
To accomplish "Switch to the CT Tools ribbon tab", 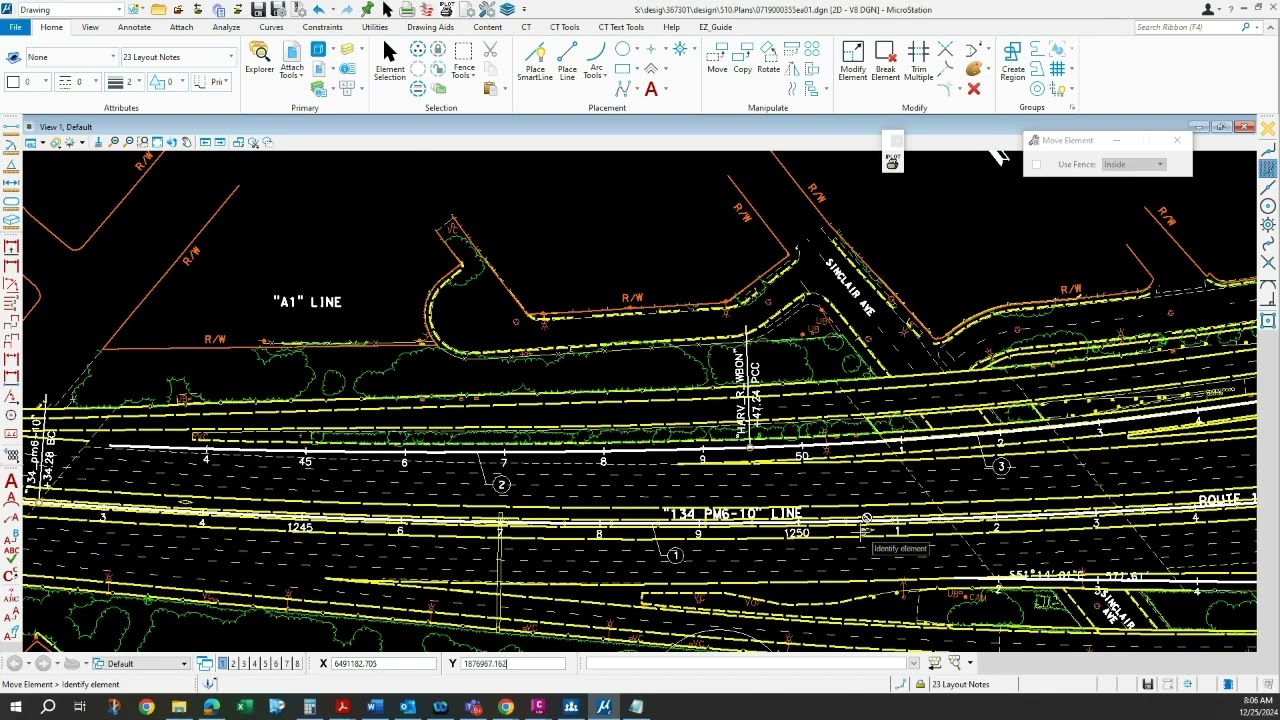I will click(x=564, y=27).
